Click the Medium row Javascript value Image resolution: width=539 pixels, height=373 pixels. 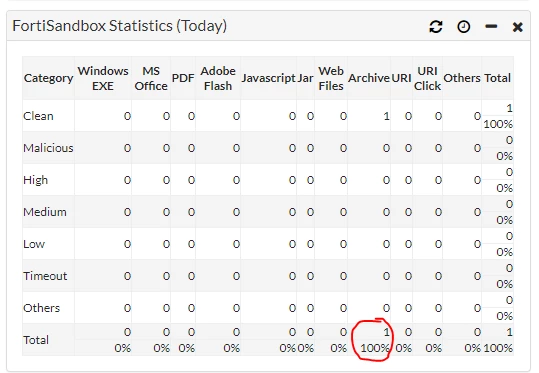pyautogui.click(x=292, y=212)
